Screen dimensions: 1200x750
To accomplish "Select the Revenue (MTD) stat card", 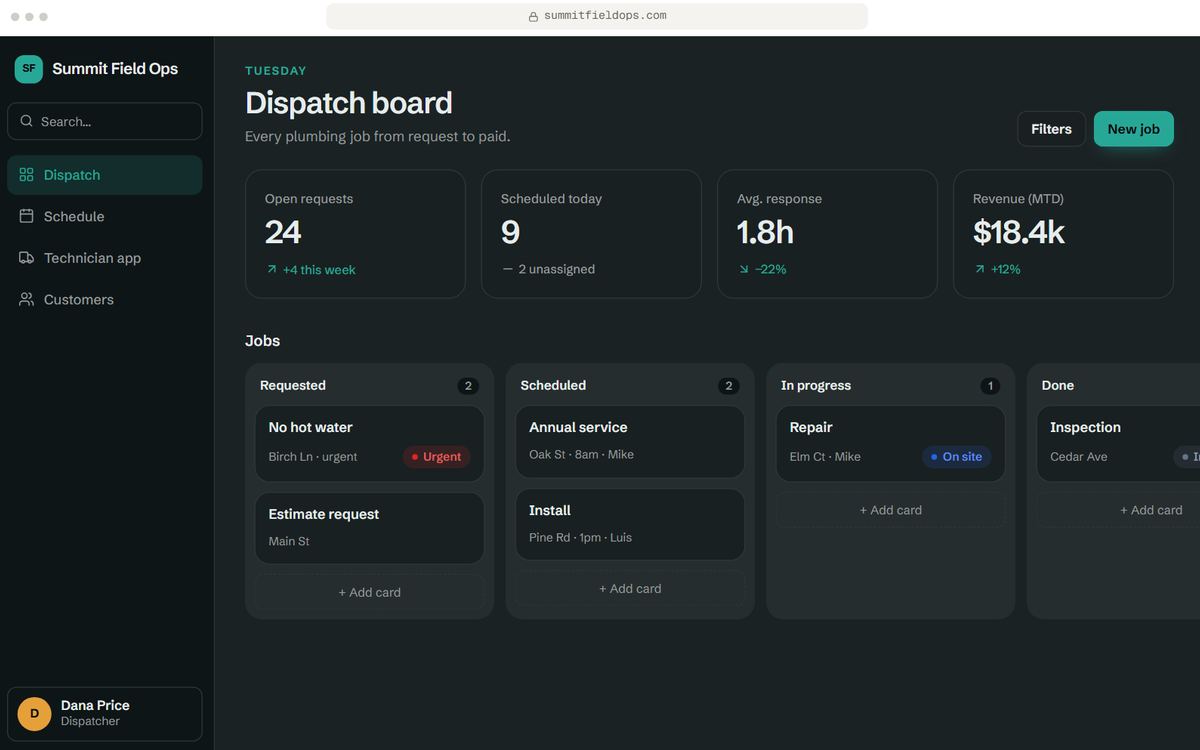I will (1063, 234).
